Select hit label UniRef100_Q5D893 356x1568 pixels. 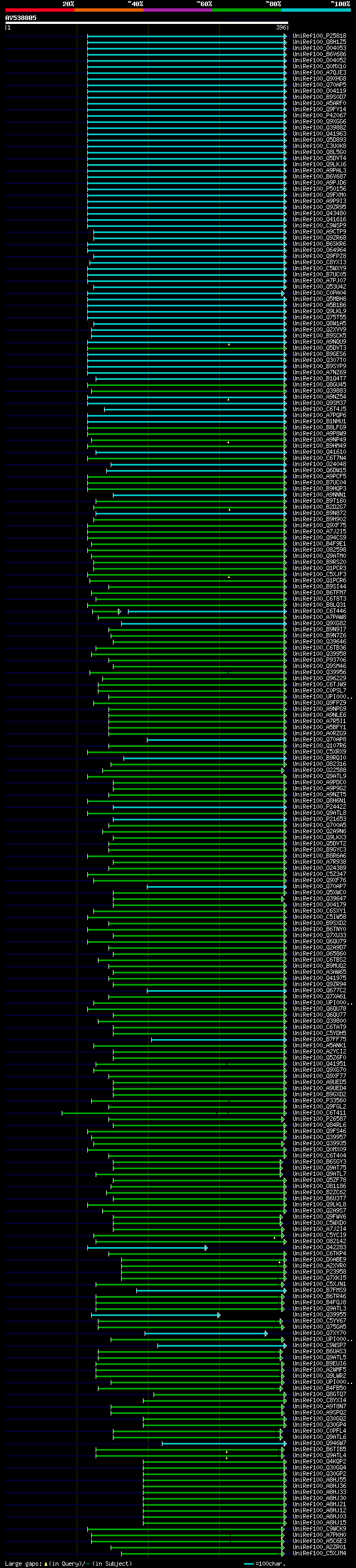point(319,140)
